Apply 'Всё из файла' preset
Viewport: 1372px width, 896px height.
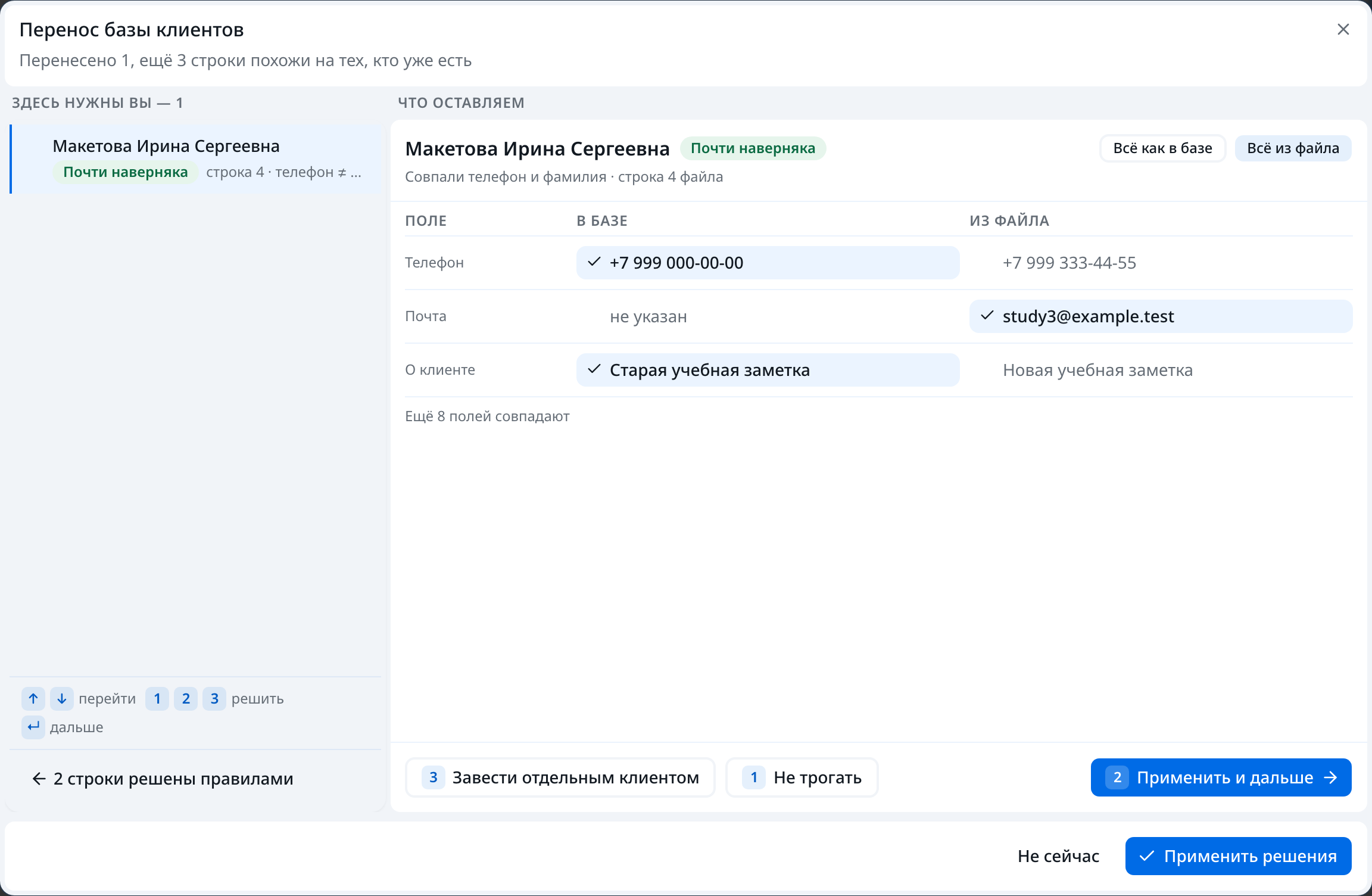tap(1293, 148)
